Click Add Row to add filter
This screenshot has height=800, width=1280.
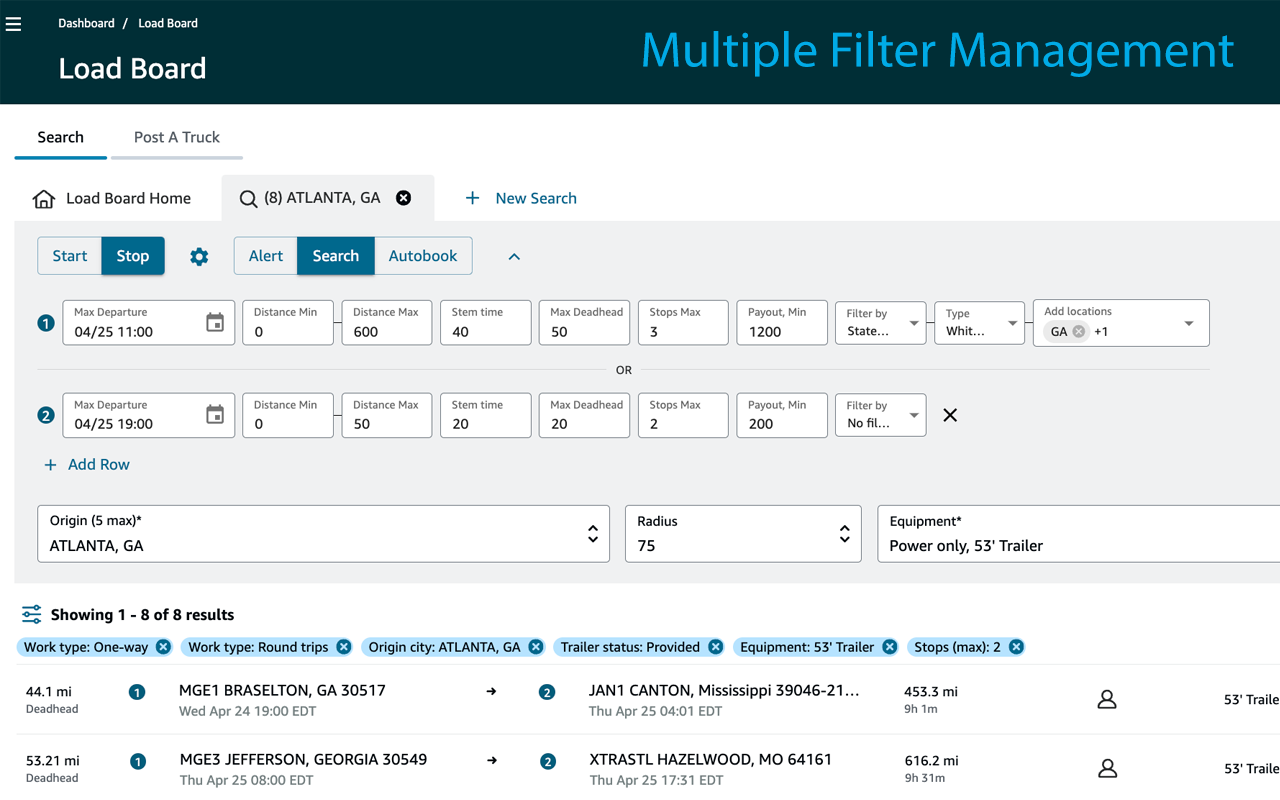tap(87, 464)
